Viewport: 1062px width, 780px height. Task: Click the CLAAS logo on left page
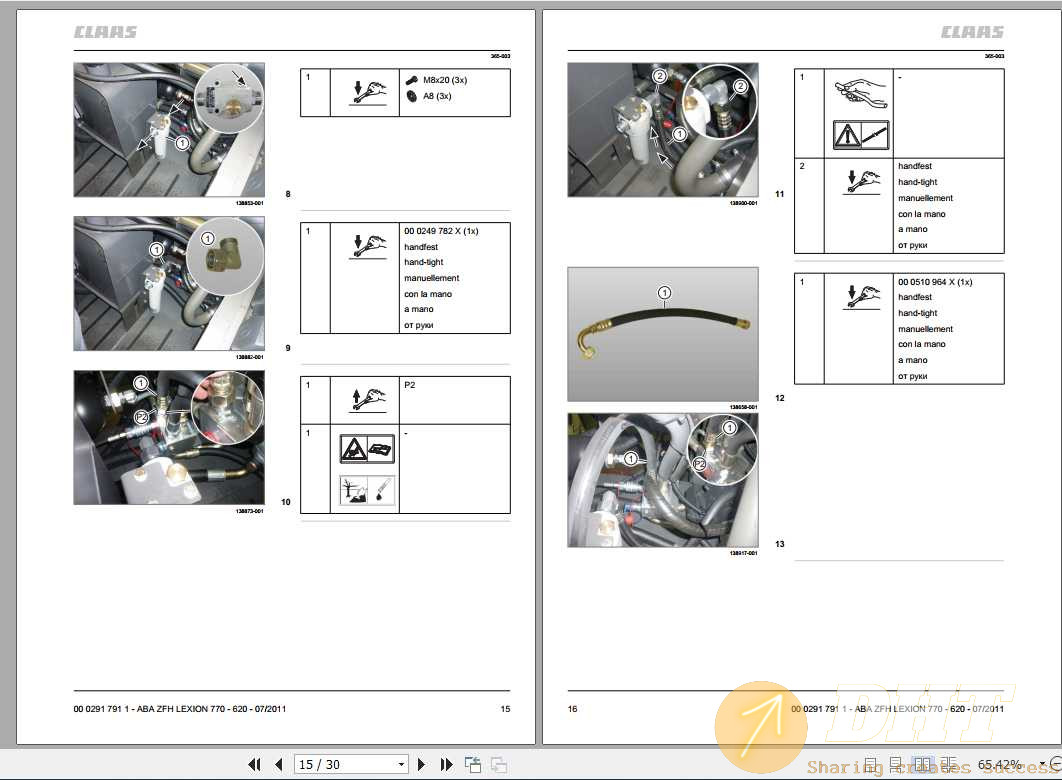[105, 32]
